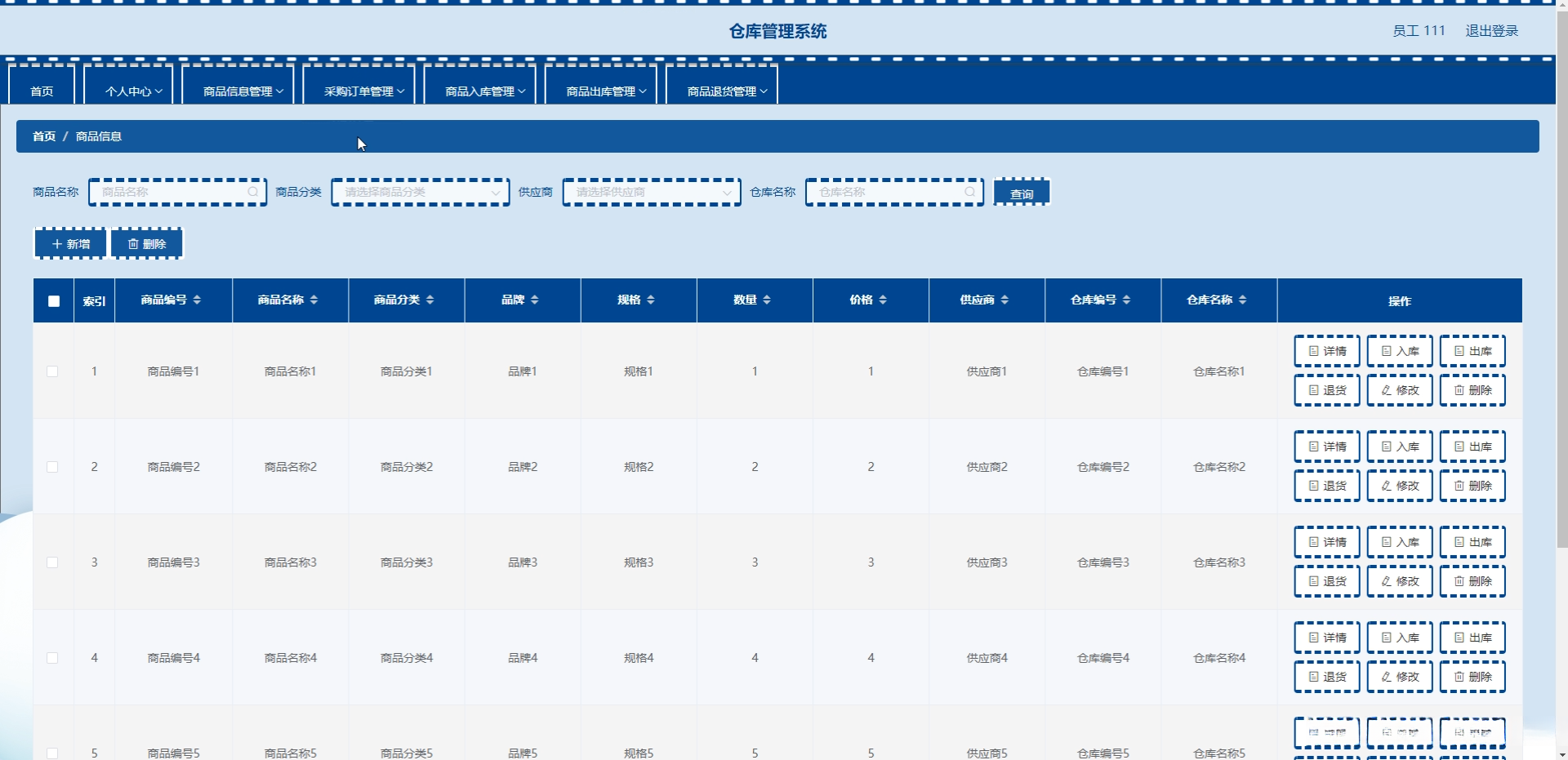This screenshot has height=760, width=1568.
Task: Sort the table by 商品编号 arrows
Action: coord(197,300)
